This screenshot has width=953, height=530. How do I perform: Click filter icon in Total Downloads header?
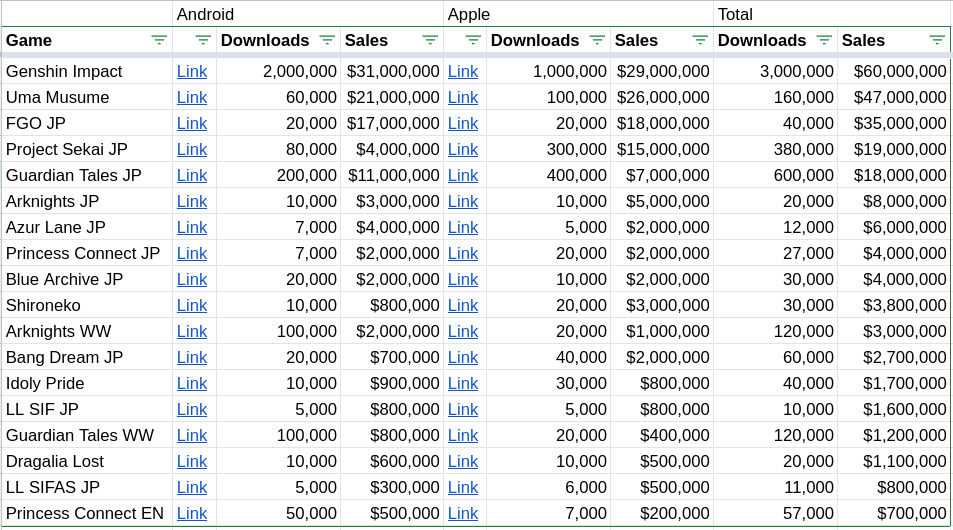[824, 40]
